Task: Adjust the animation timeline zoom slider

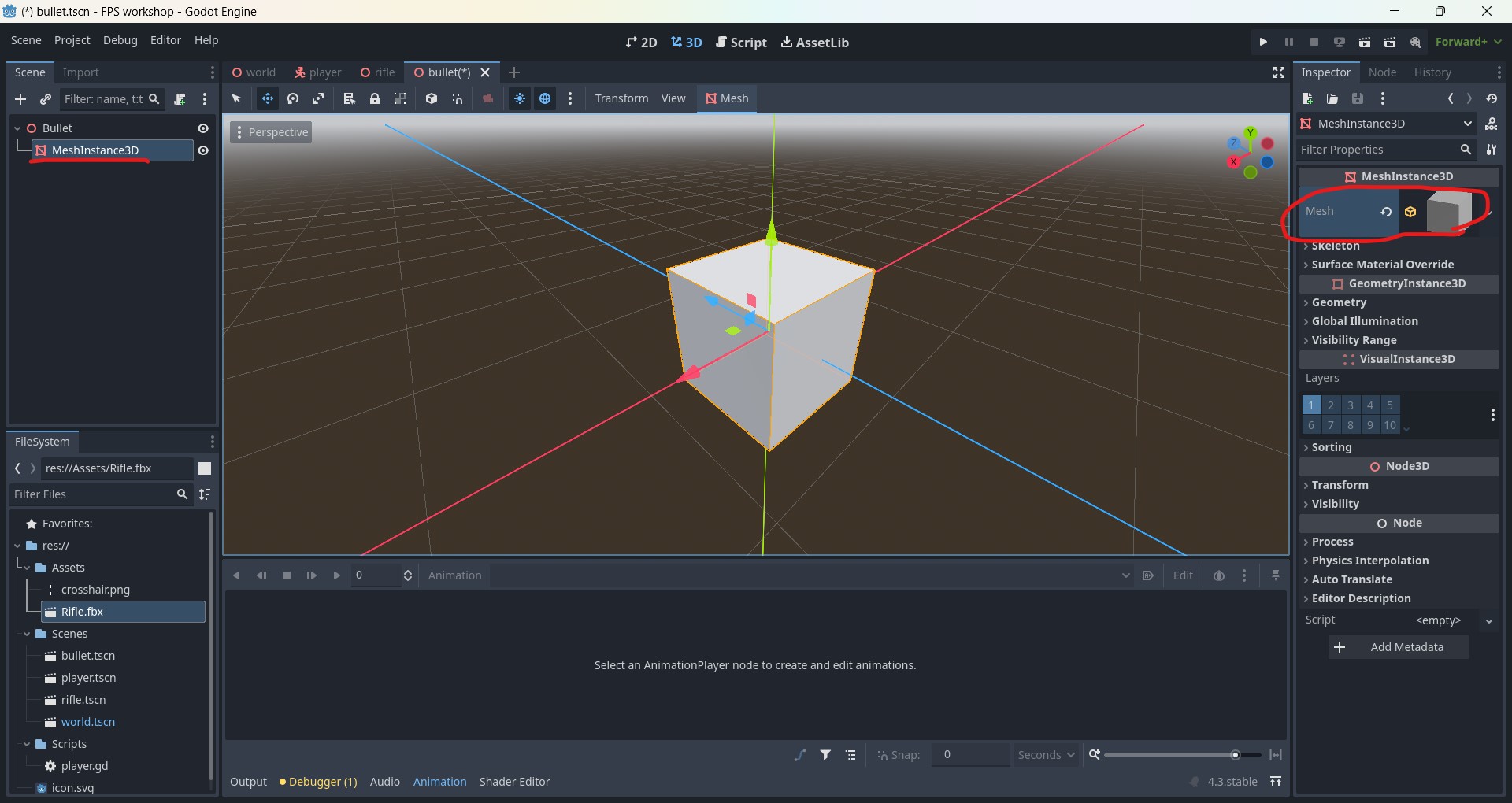Action: click(x=1235, y=755)
